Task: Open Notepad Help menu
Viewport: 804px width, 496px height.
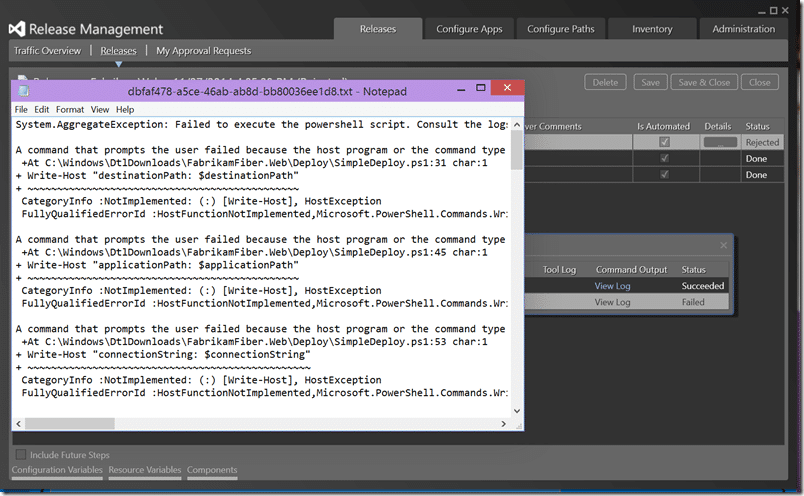Action: click(125, 109)
